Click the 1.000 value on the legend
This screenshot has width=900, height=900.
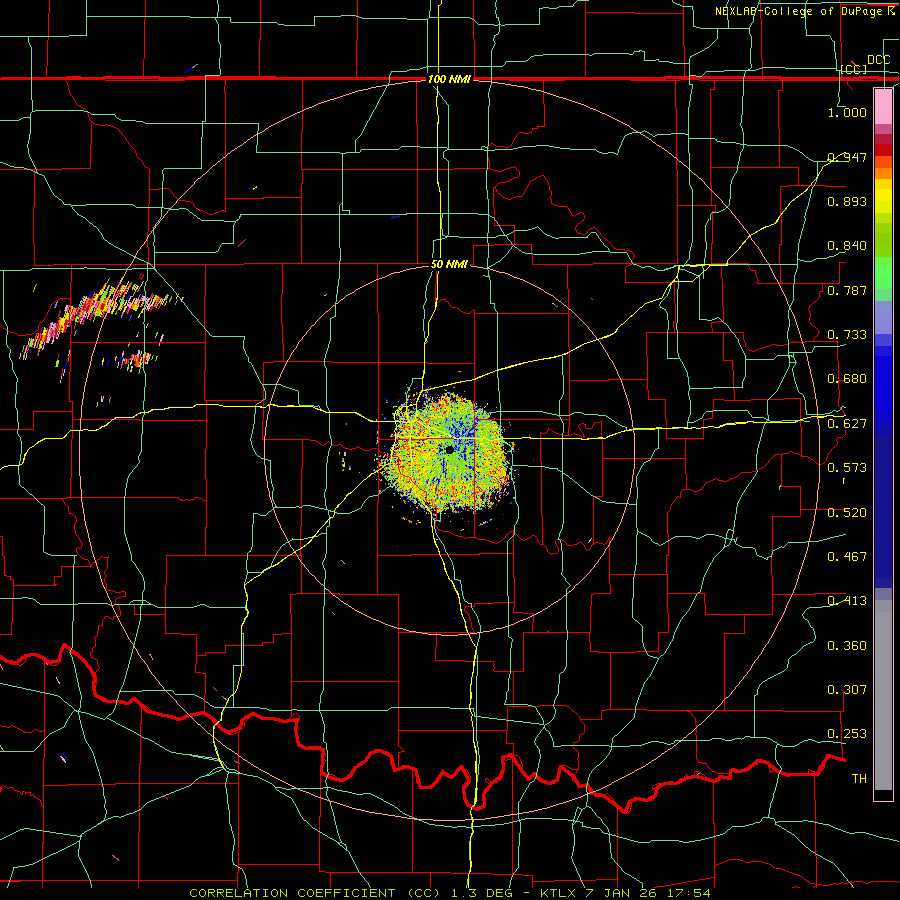[847, 112]
